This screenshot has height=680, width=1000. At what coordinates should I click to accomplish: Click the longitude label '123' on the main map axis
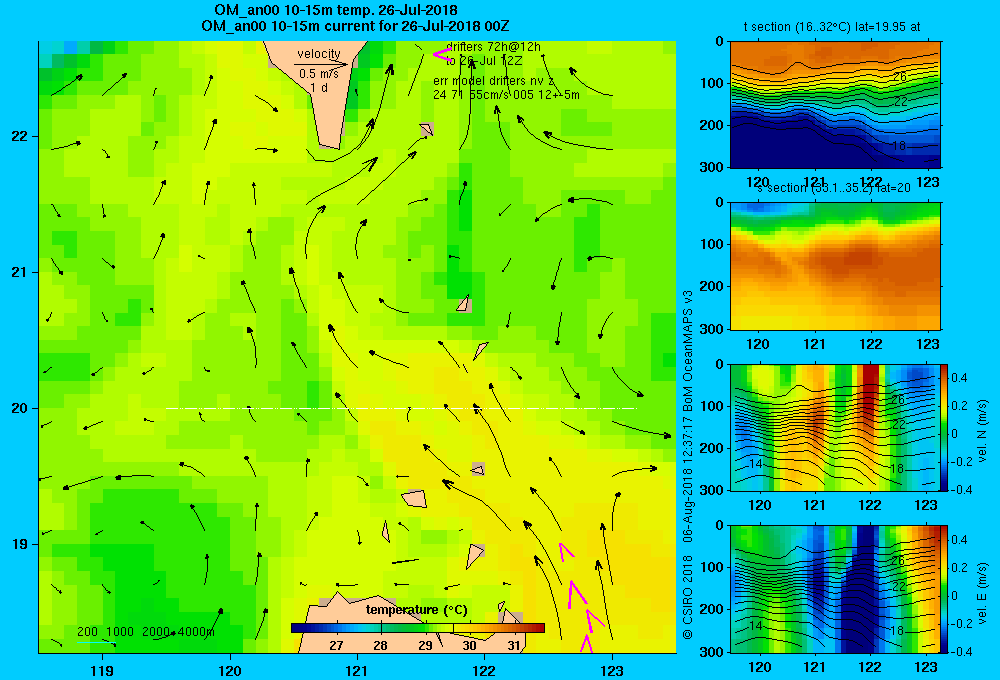[x=612, y=670]
